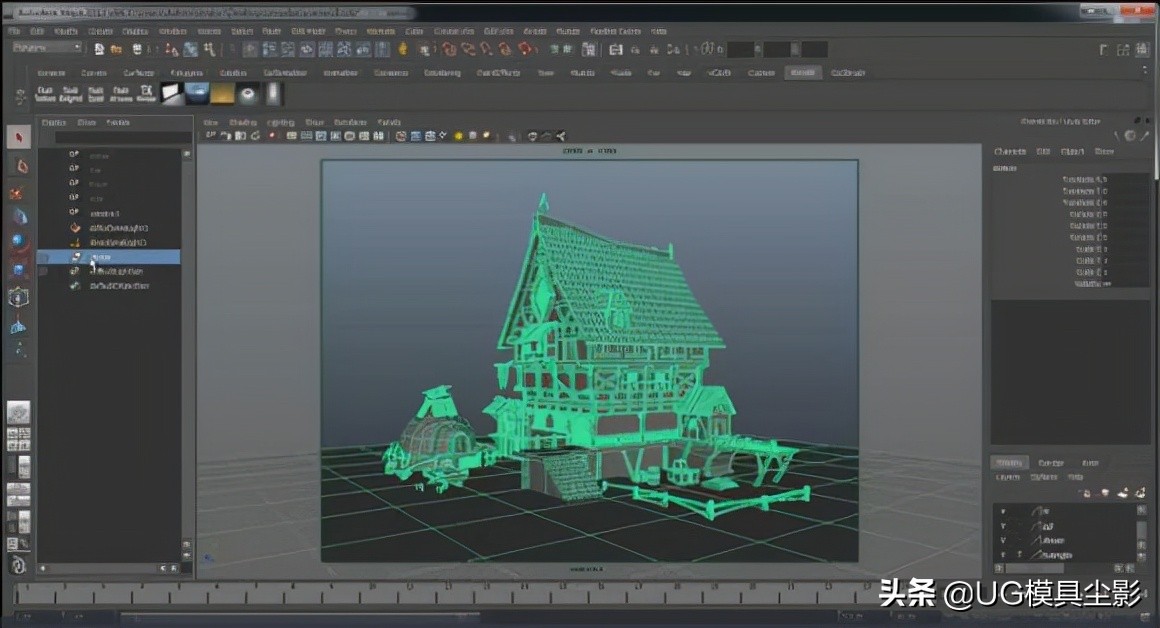
Task: Click the gold square swatch icon on the shelf
Action: pos(222,95)
